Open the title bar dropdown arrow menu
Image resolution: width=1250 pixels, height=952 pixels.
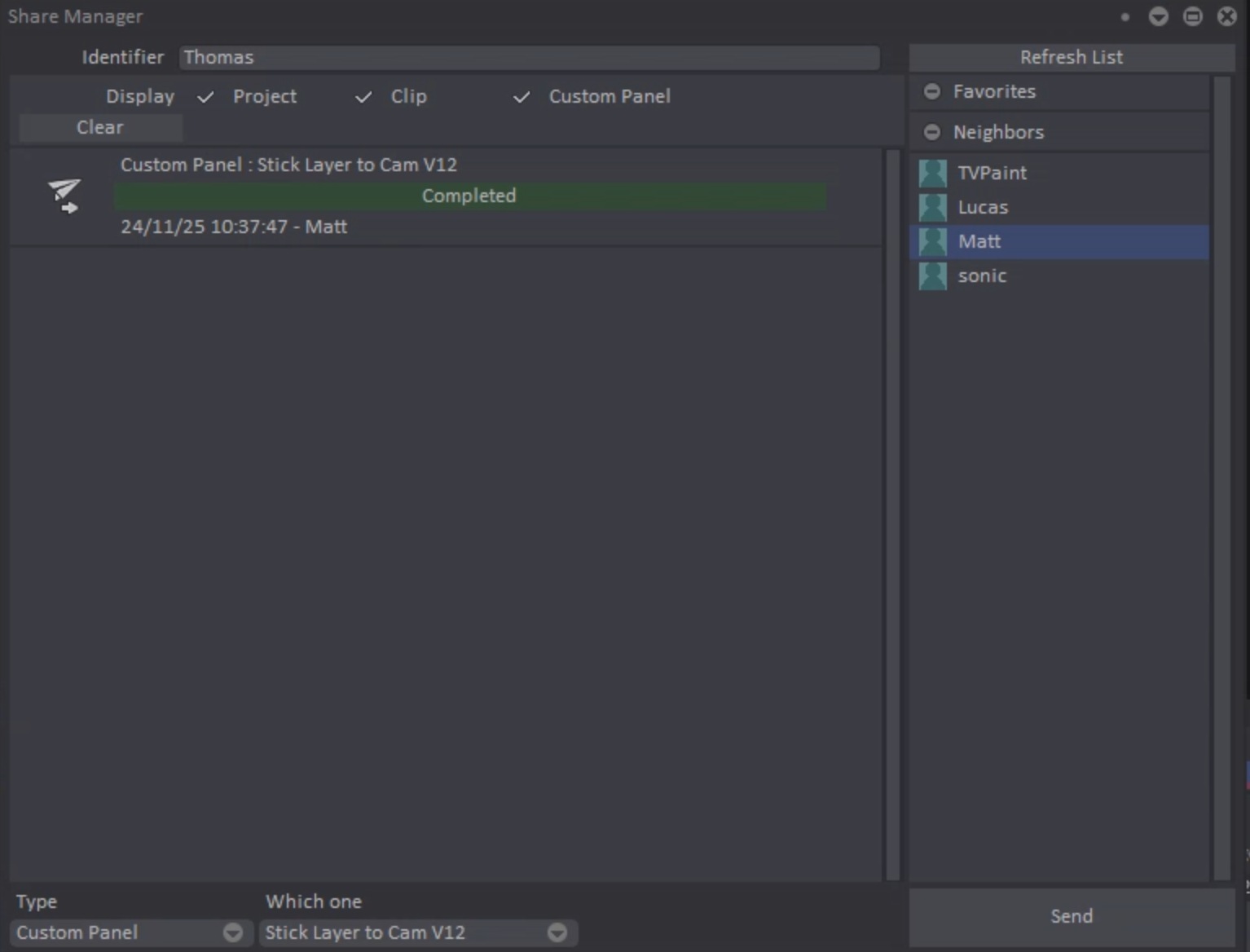(1158, 16)
